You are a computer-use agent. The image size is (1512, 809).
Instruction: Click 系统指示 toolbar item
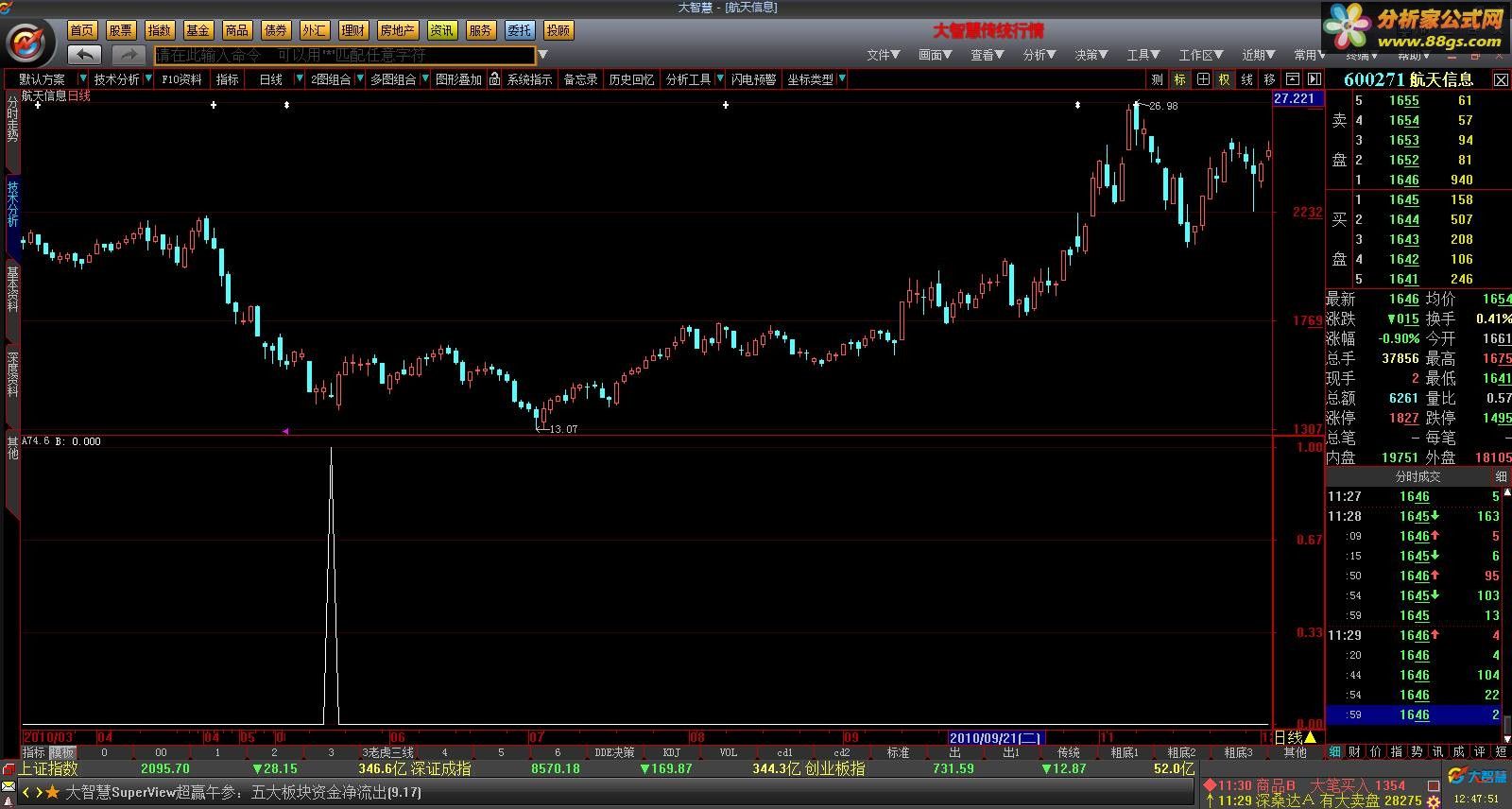pos(529,79)
